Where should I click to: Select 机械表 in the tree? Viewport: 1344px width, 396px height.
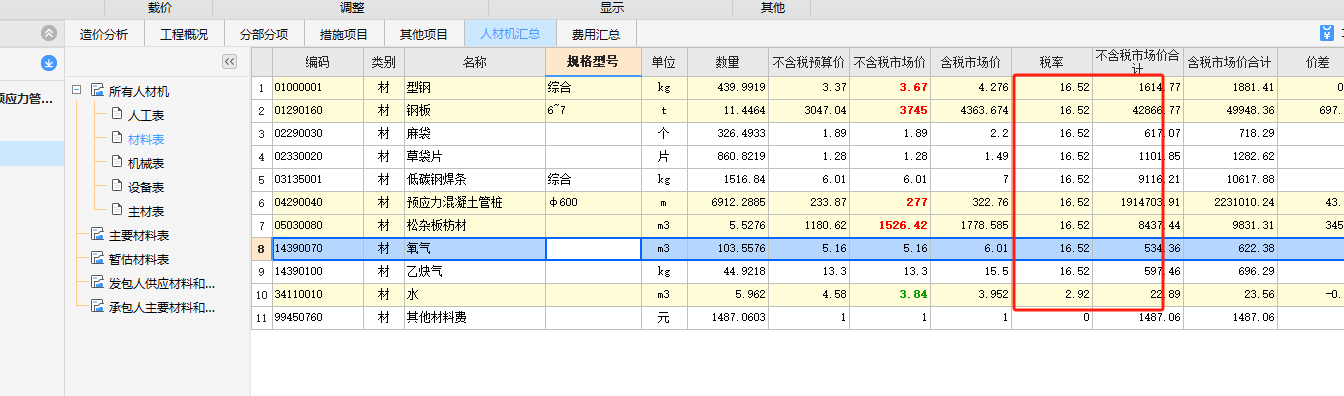(146, 163)
